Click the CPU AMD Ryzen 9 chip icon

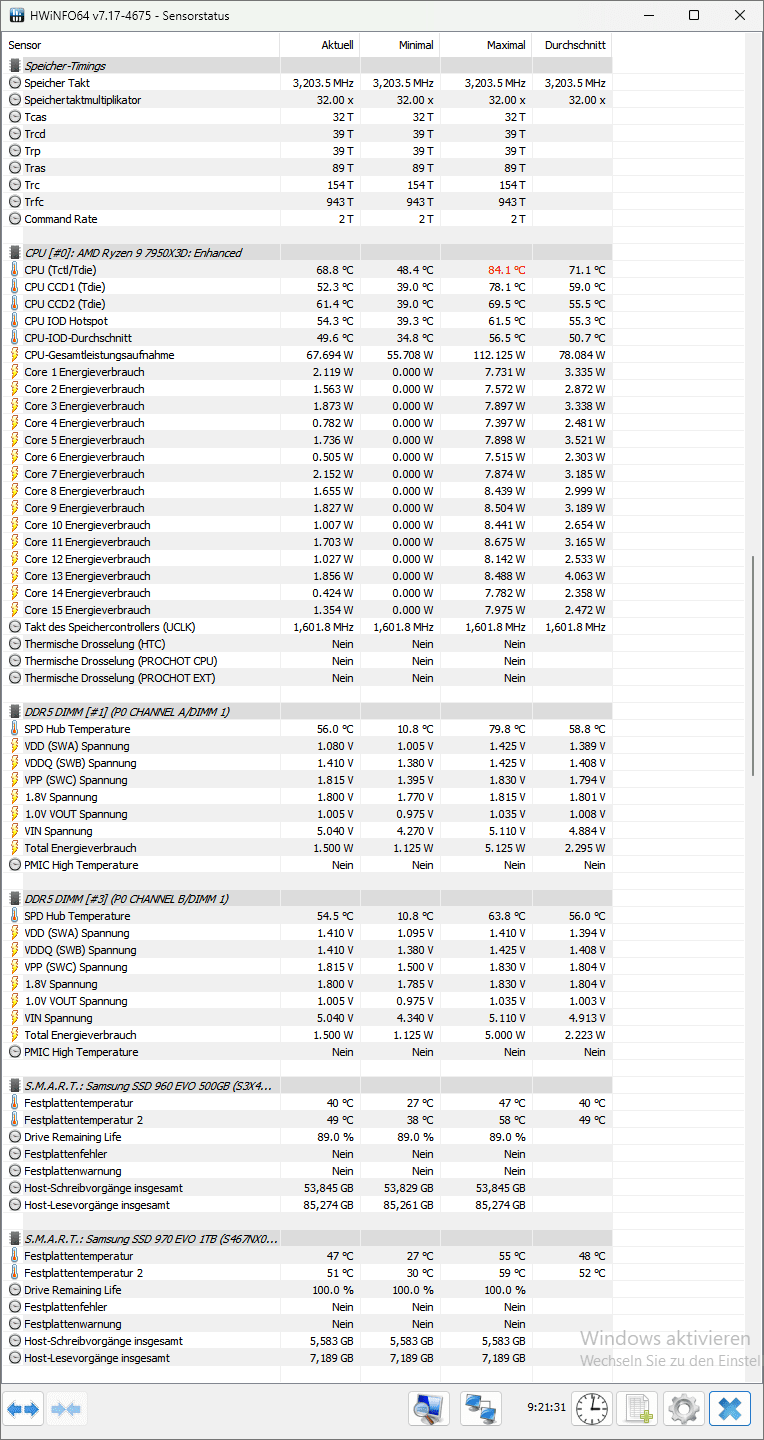15,253
